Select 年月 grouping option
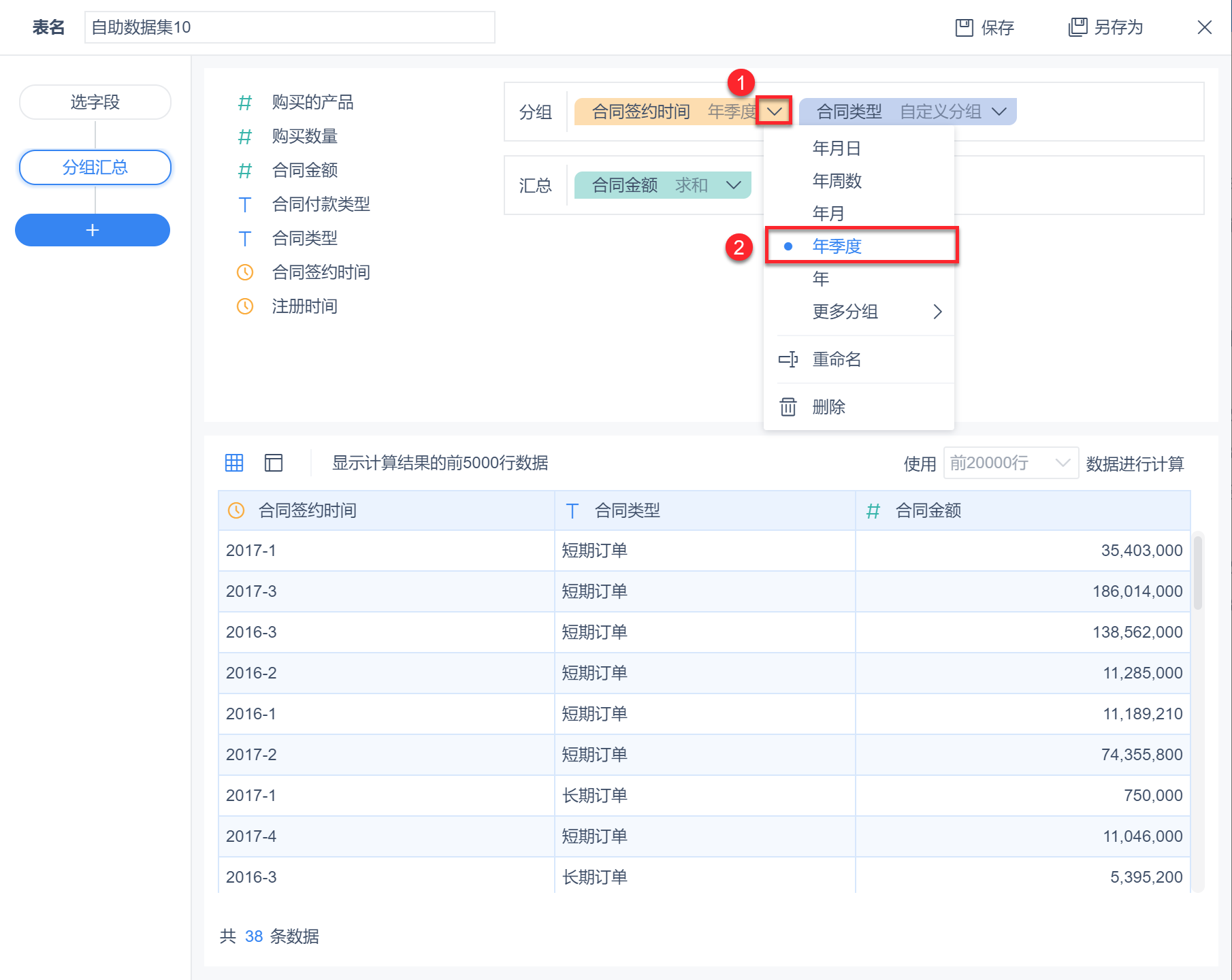 [x=859, y=214]
